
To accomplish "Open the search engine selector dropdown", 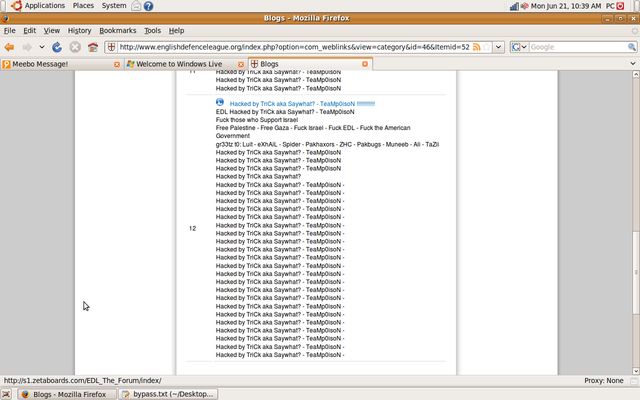I will pyautogui.click(x=522, y=47).
